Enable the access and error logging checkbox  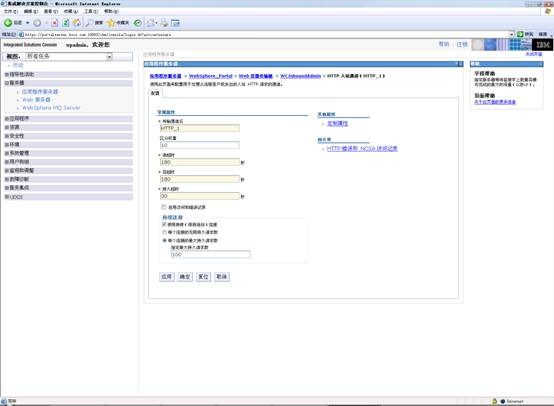click(x=164, y=207)
